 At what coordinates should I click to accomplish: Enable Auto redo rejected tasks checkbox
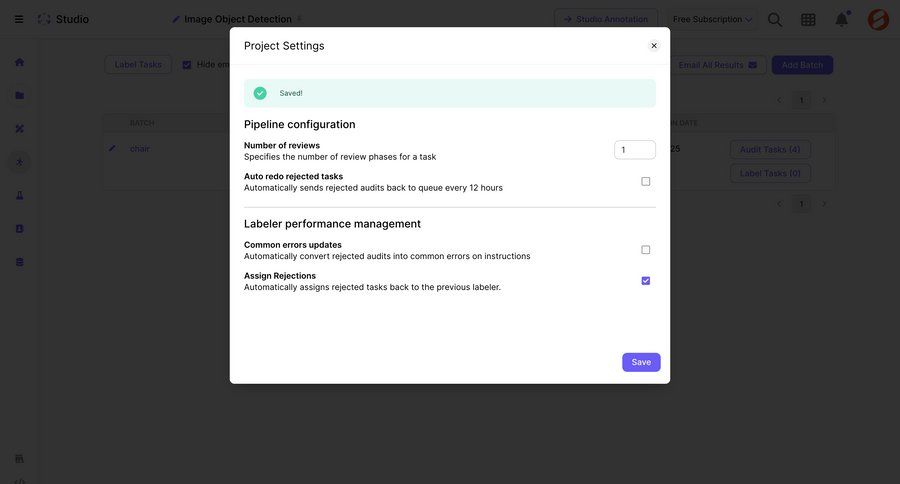click(646, 182)
